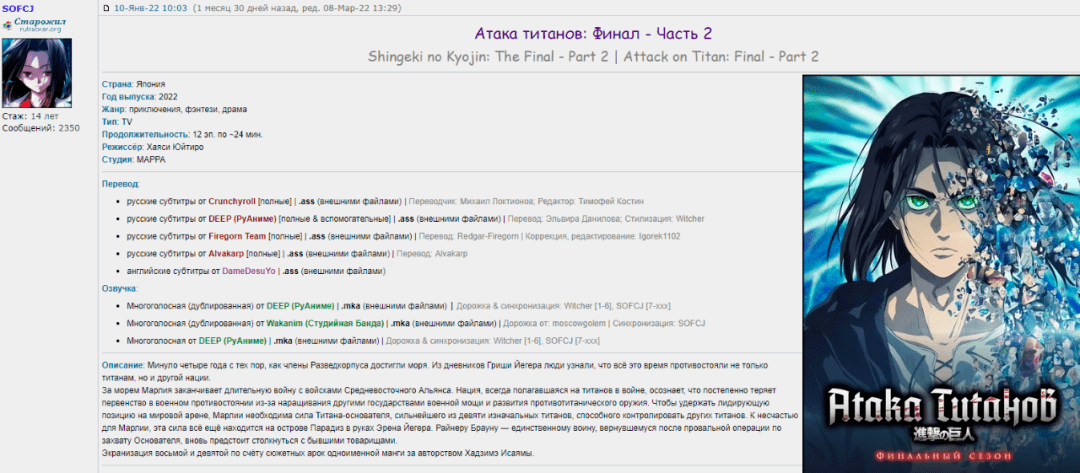1080x473 pixels.
Task: Click the Shingeki no Kyojin English subtitle heading
Action: tap(594, 57)
